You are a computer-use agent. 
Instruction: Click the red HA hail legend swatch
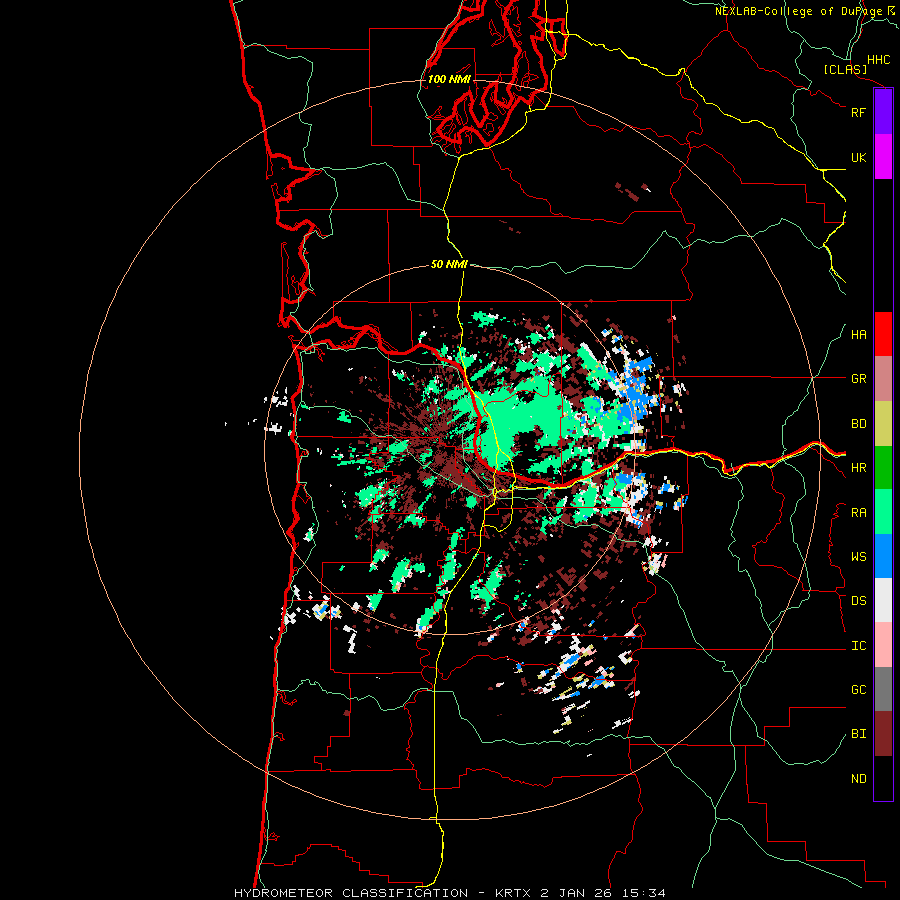coord(883,334)
